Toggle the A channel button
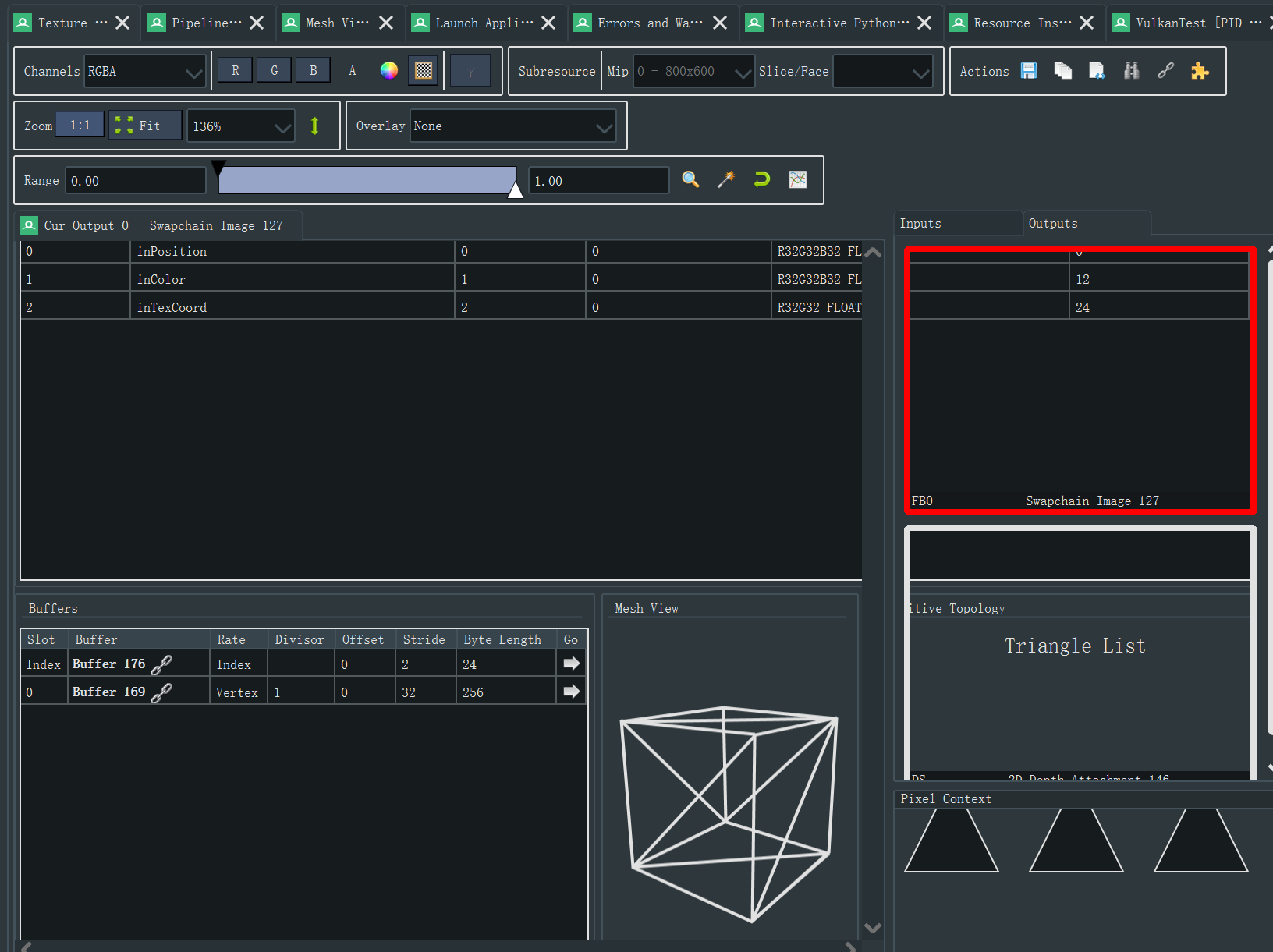 click(353, 71)
